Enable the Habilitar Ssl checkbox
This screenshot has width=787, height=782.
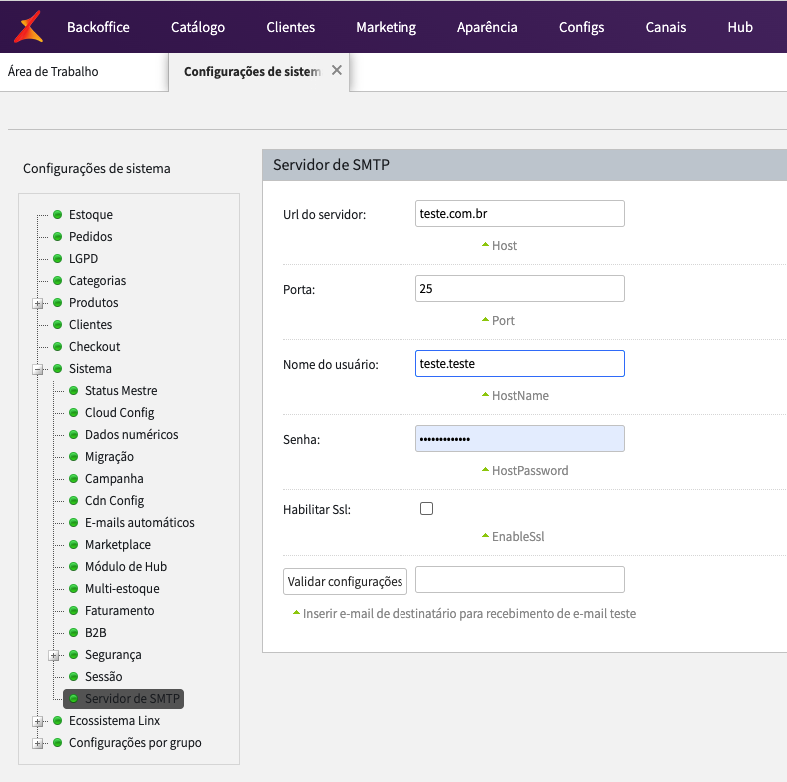(x=426, y=508)
